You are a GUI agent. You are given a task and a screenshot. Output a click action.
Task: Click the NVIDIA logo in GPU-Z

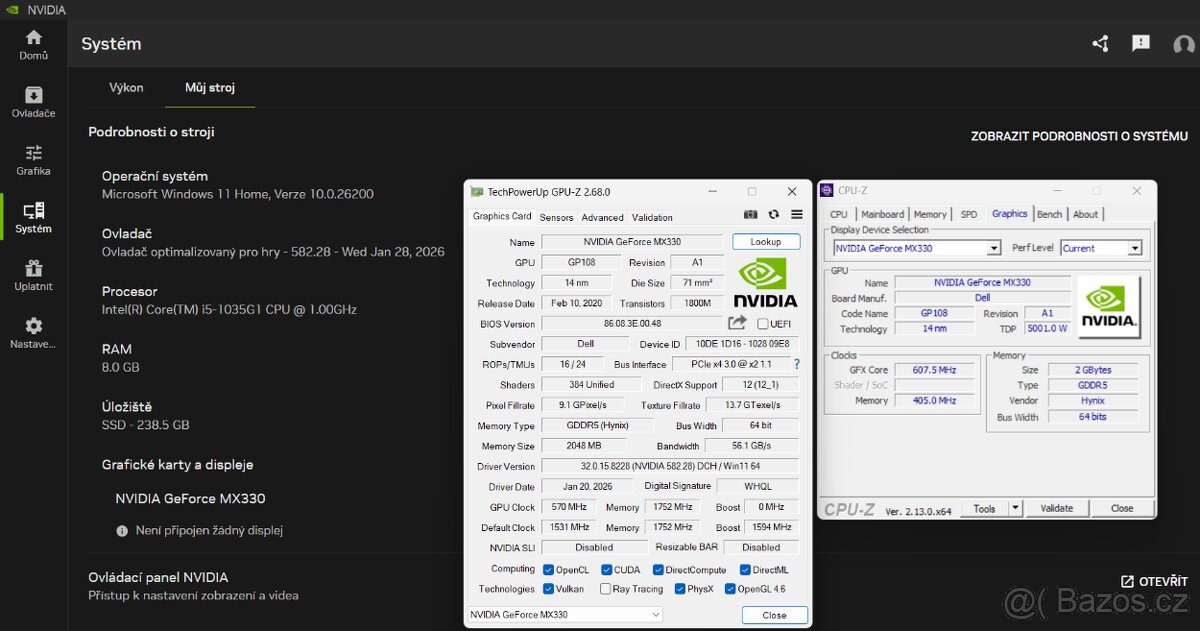tap(766, 282)
